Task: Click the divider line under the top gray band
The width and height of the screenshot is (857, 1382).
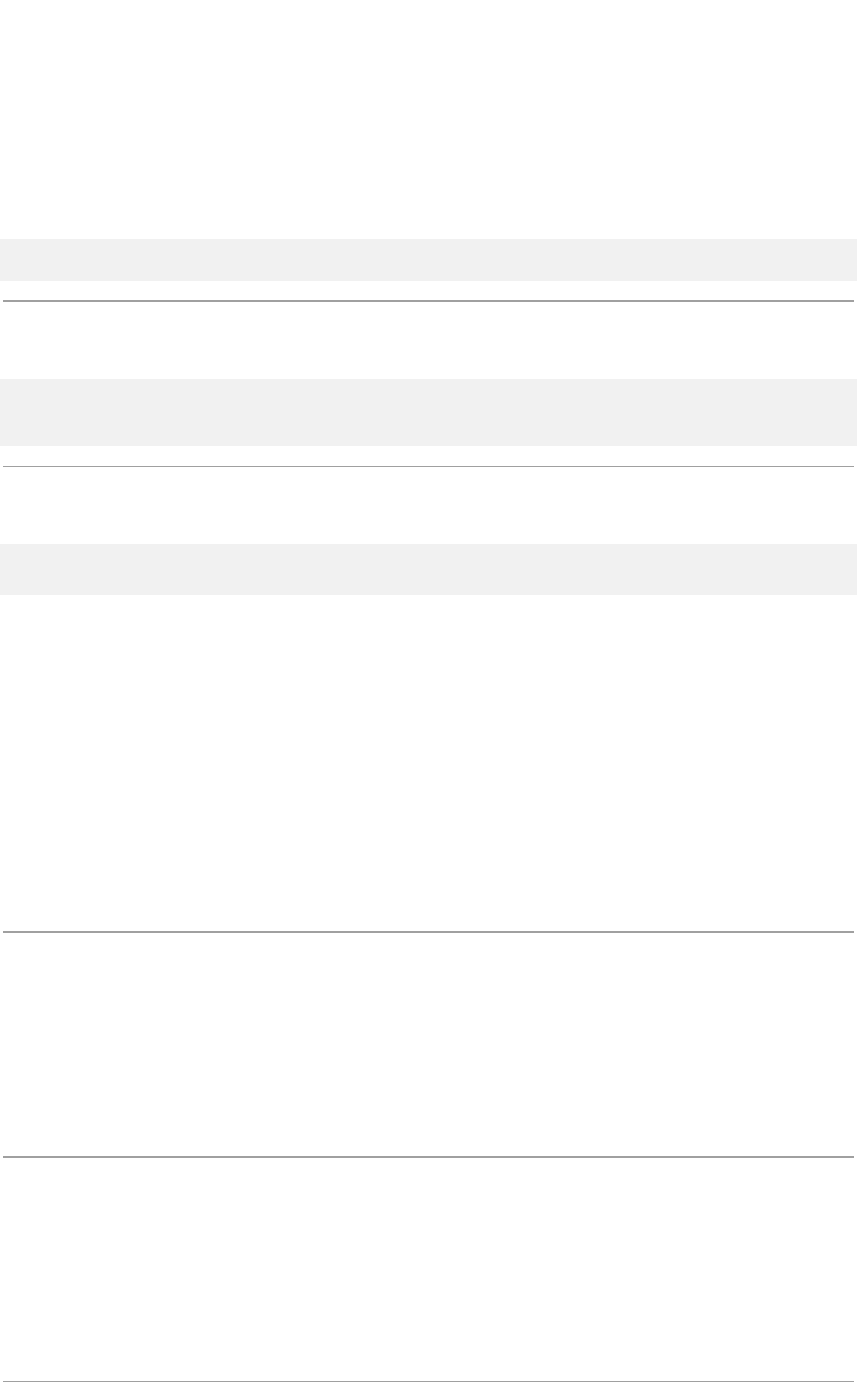Action: tap(428, 301)
